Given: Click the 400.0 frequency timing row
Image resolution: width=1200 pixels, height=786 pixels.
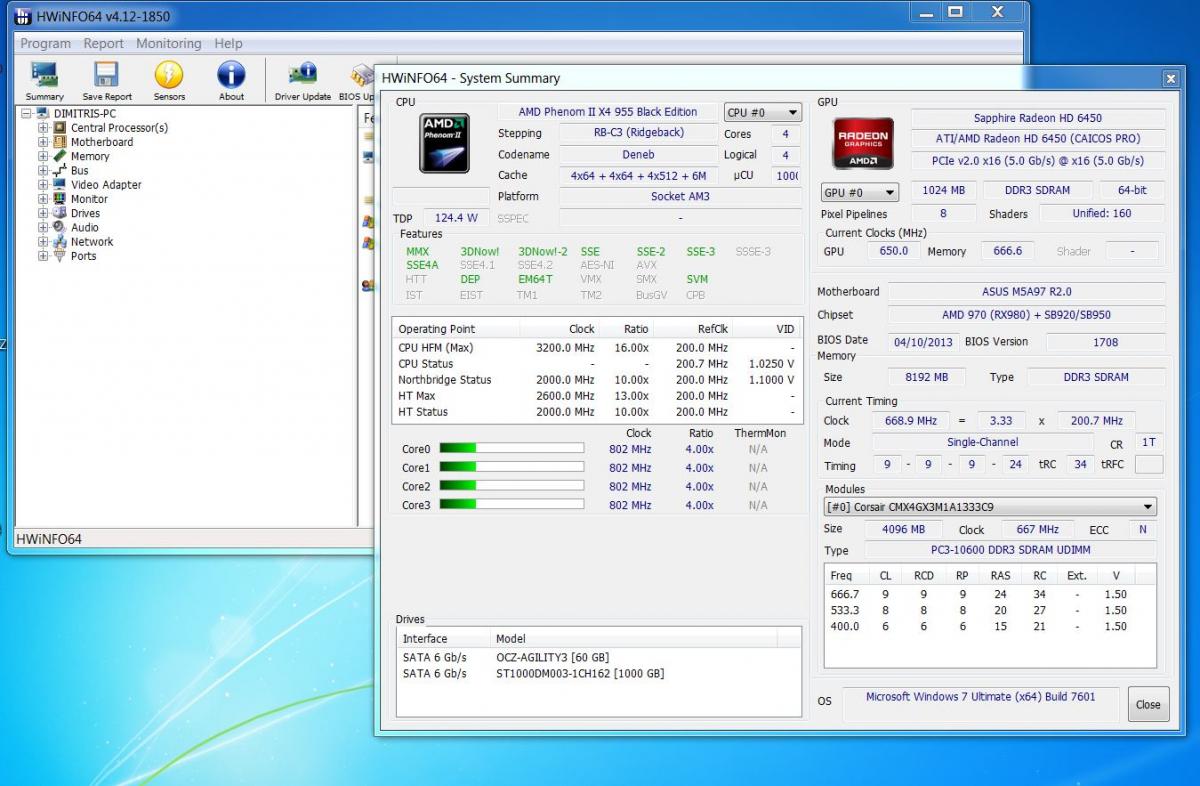Looking at the screenshot, I should tap(989, 626).
